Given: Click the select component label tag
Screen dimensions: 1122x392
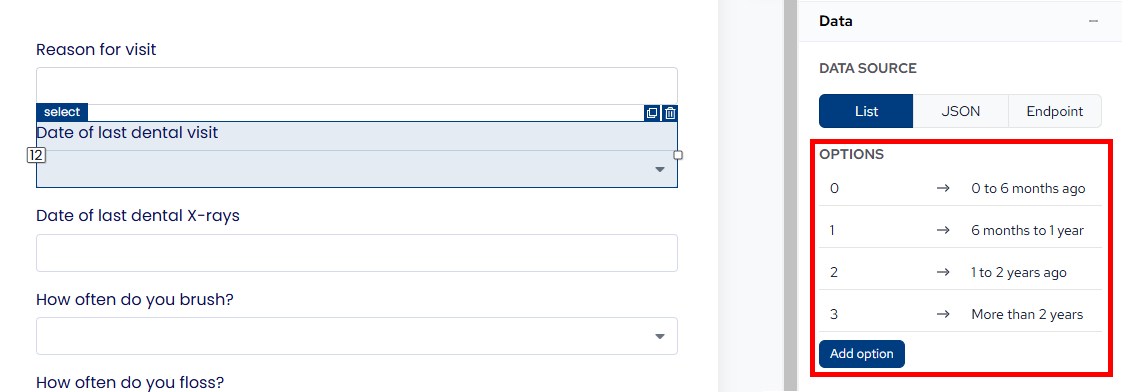Looking at the screenshot, I should pyautogui.click(x=62, y=112).
